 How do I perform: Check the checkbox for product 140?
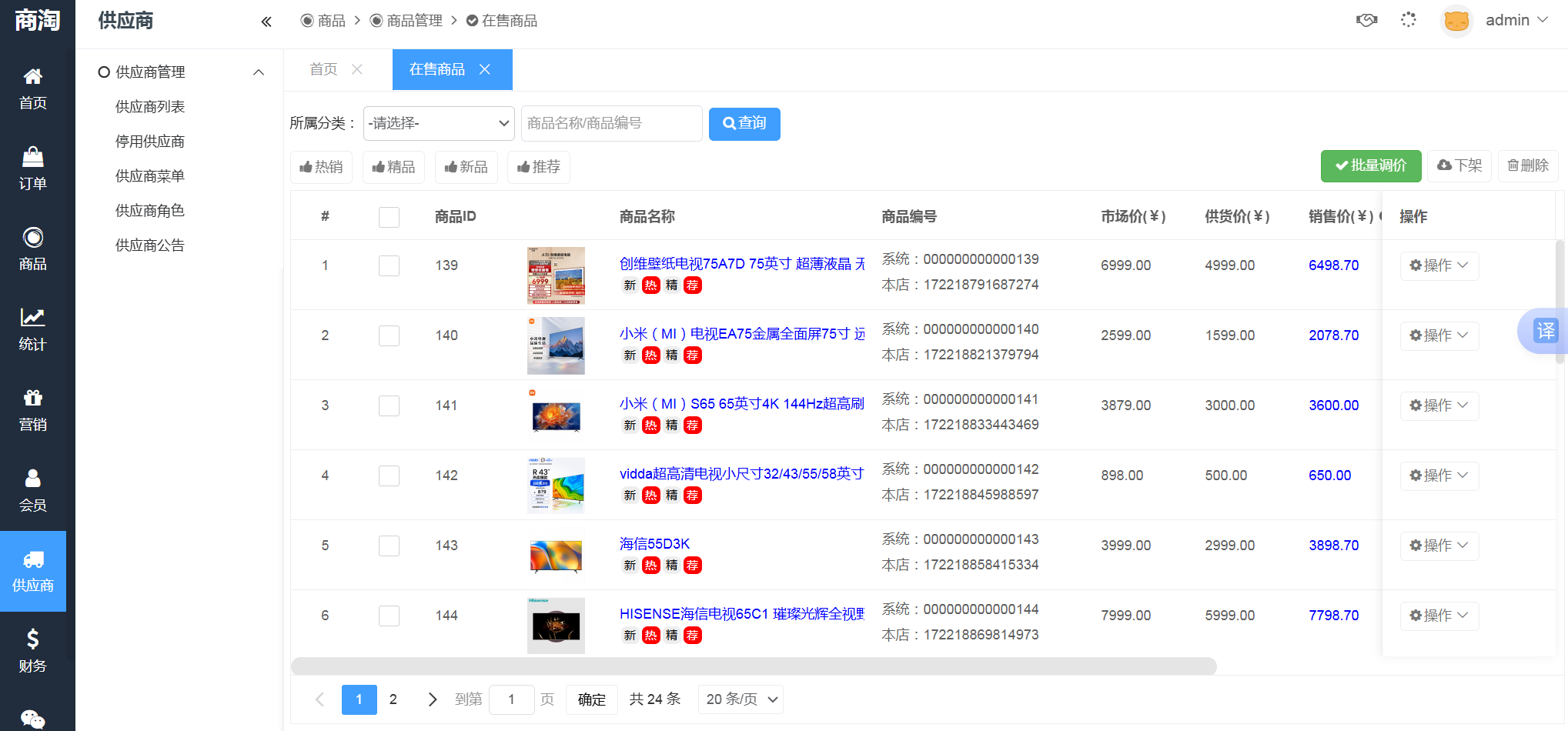point(389,335)
